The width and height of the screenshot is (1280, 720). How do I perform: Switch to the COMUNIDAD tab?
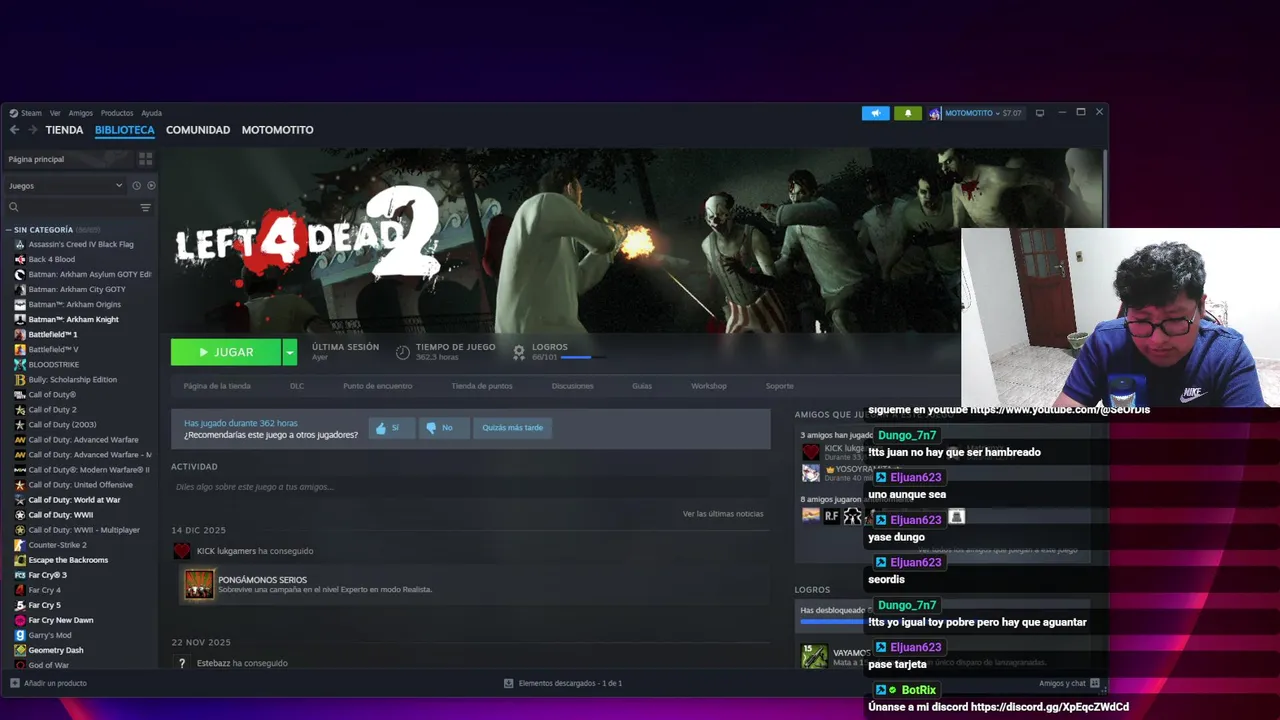click(x=198, y=130)
